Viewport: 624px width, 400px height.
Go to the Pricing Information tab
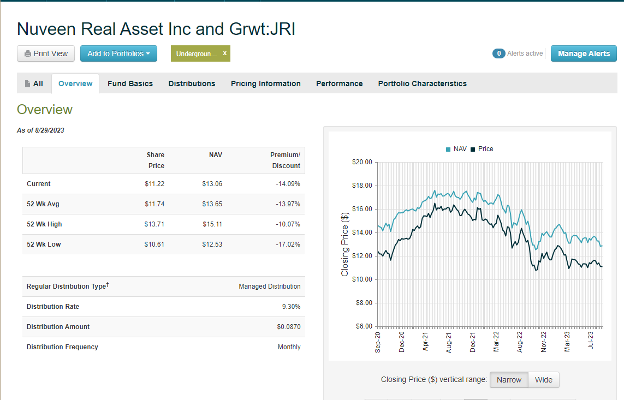[x=265, y=84]
